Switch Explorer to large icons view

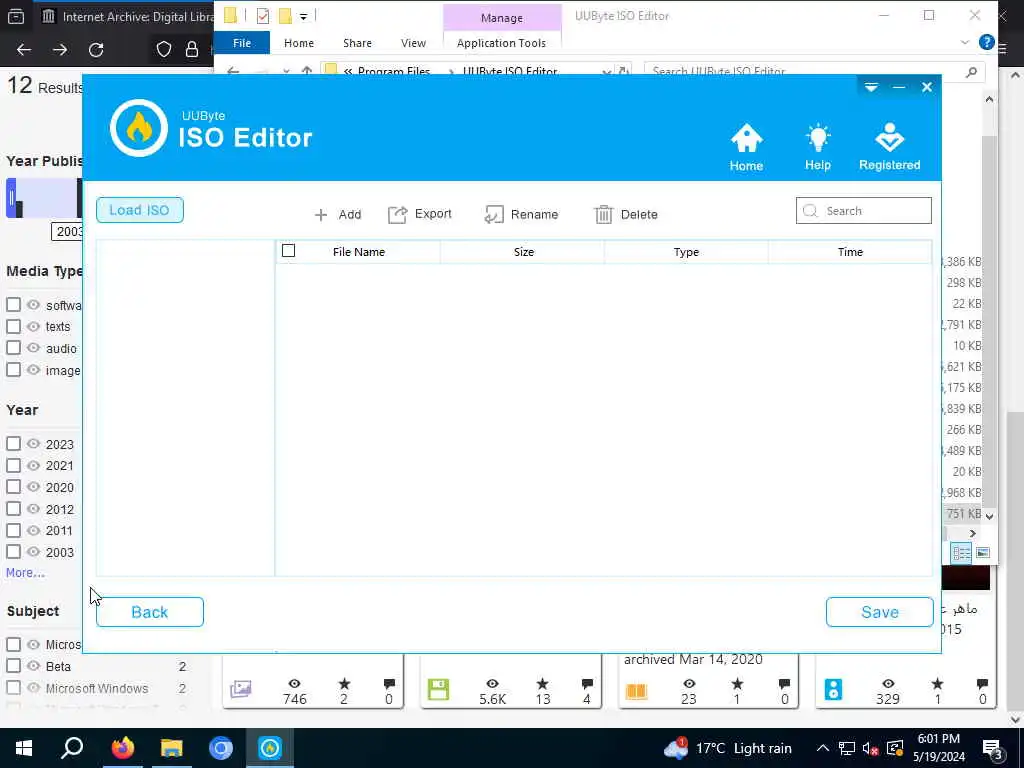pos(983,553)
